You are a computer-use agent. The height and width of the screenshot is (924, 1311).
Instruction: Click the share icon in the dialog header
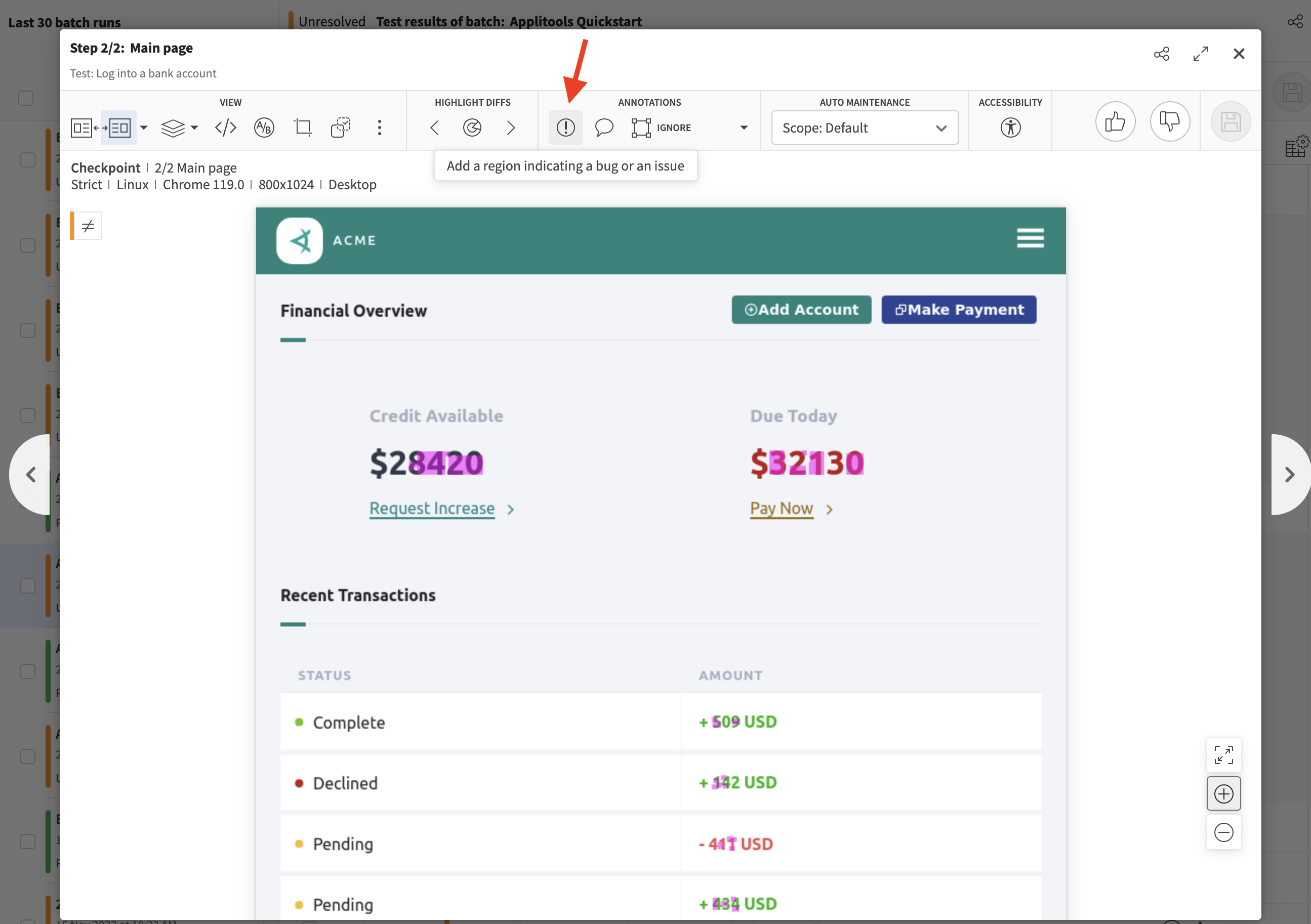1161,54
